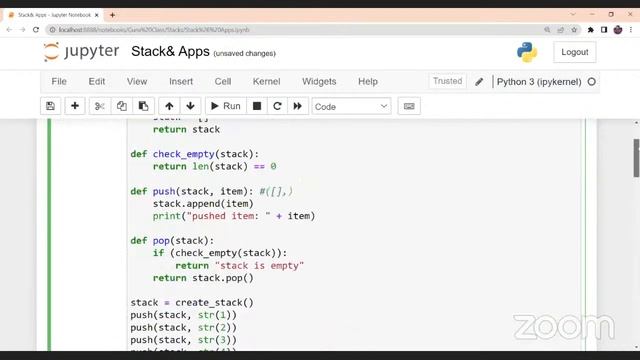Open the Widgets menu

pos(319,82)
